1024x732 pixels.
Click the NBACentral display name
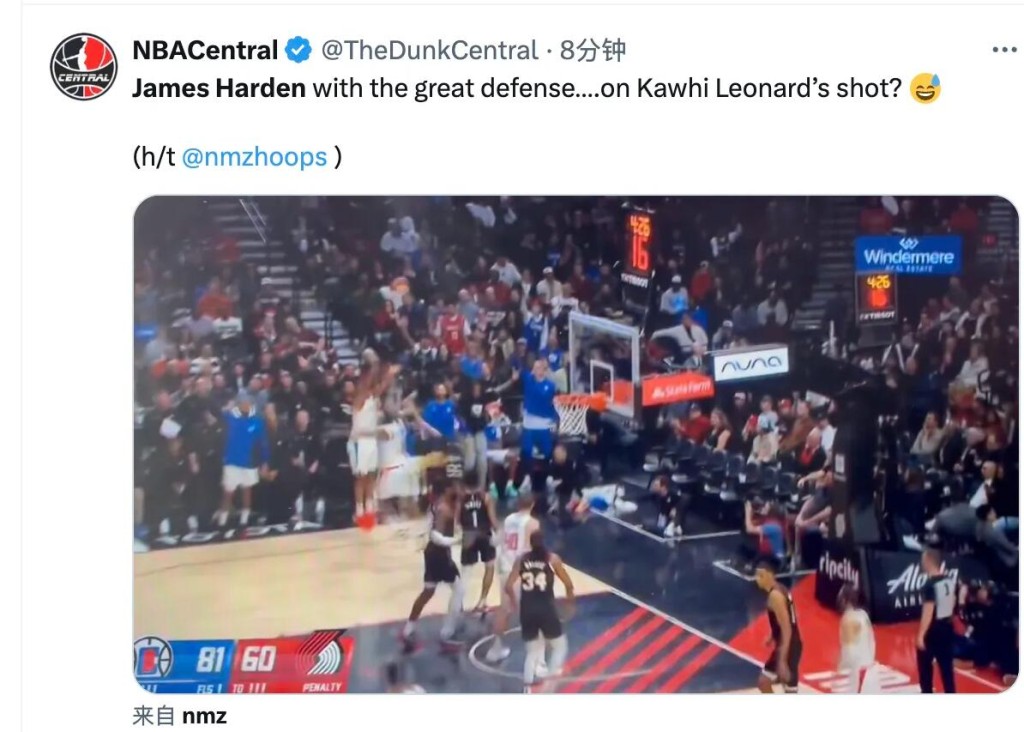pyautogui.click(x=205, y=50)
